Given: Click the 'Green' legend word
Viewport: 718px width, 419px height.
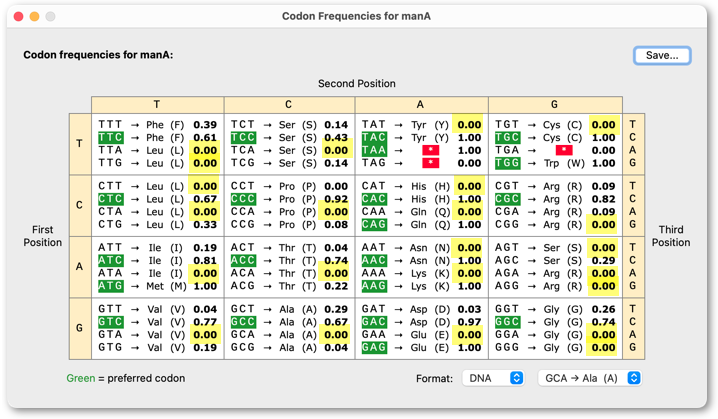Looking at the screenshot, I should [x=81, y=378].
